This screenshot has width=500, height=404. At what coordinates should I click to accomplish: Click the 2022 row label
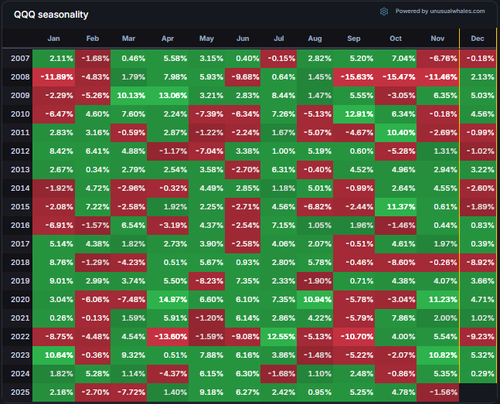20,337
